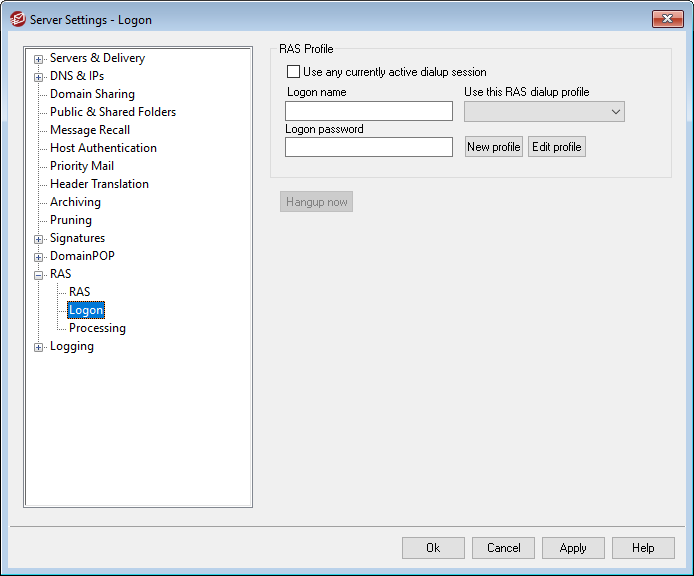
Task: Expand the DNS & IPs node
Action: tap(39, 77)
